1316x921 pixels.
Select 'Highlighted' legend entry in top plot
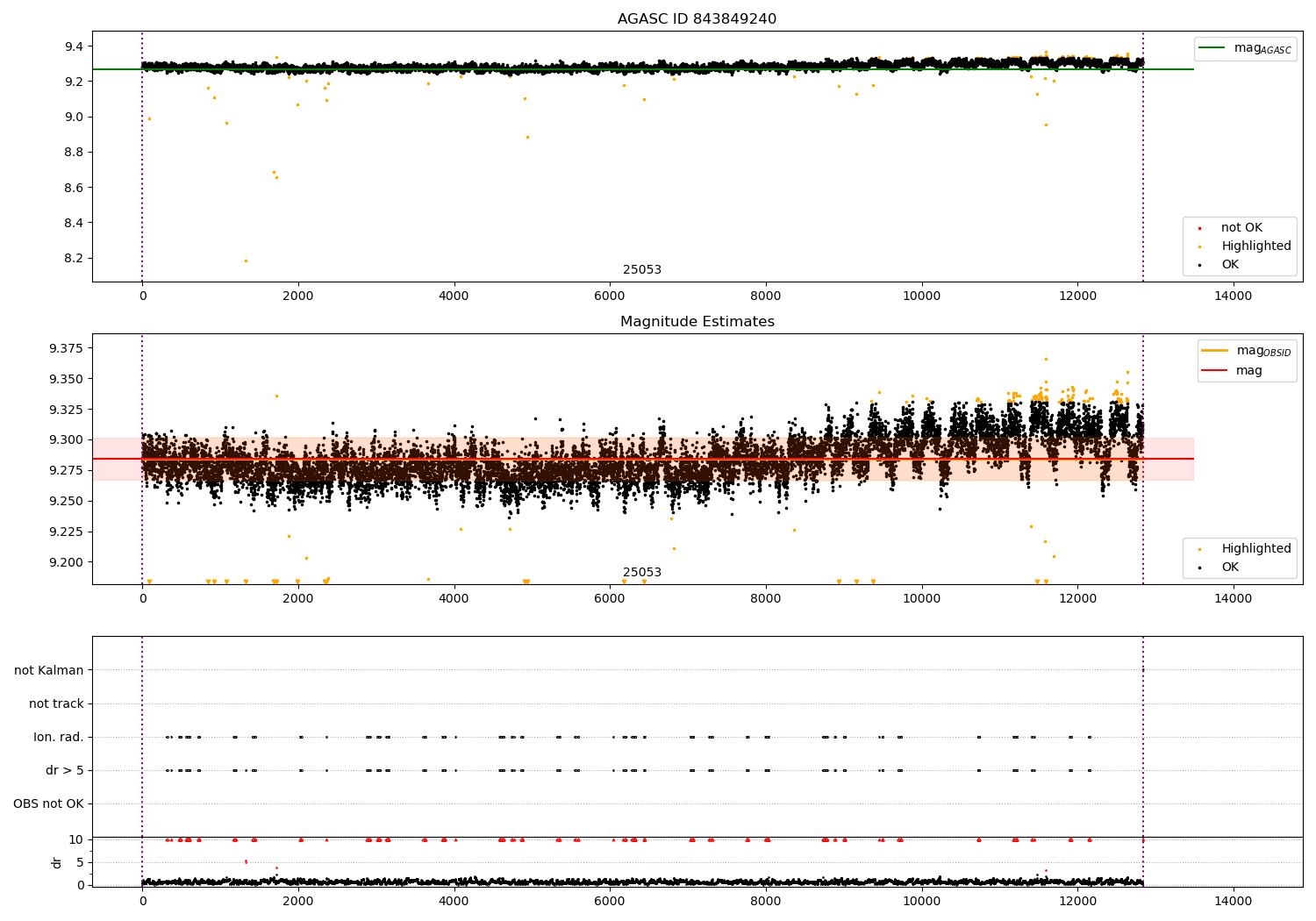1255,246
